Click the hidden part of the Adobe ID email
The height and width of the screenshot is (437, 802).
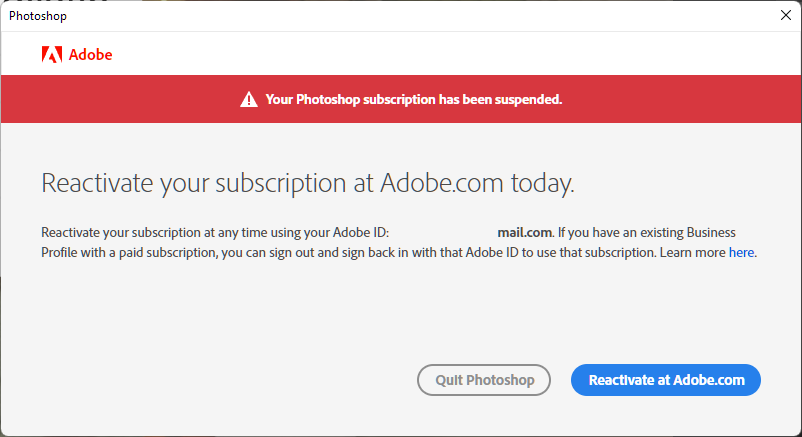[x=456, y=233]
